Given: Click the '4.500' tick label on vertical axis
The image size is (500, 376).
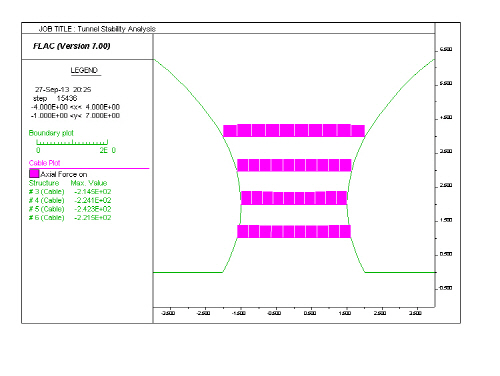Looking at the screenshot, I should [446, 118].
